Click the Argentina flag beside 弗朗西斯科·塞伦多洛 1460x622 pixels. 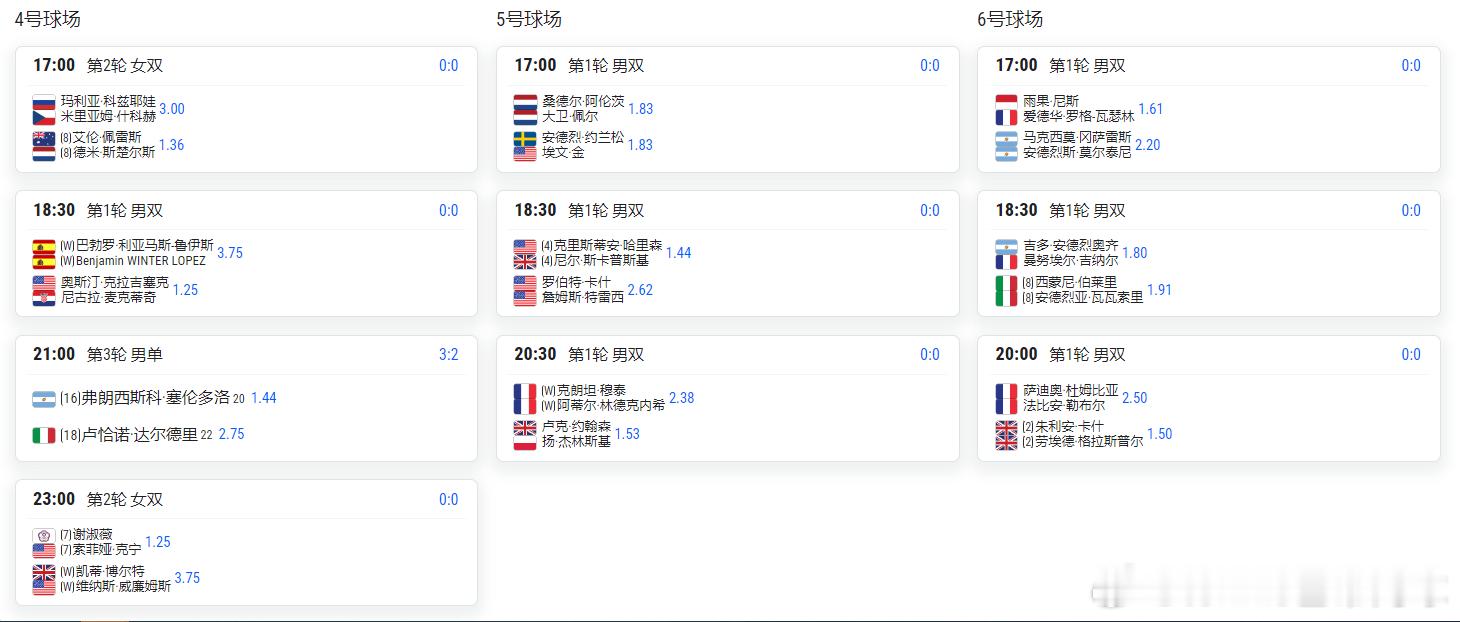43,399
